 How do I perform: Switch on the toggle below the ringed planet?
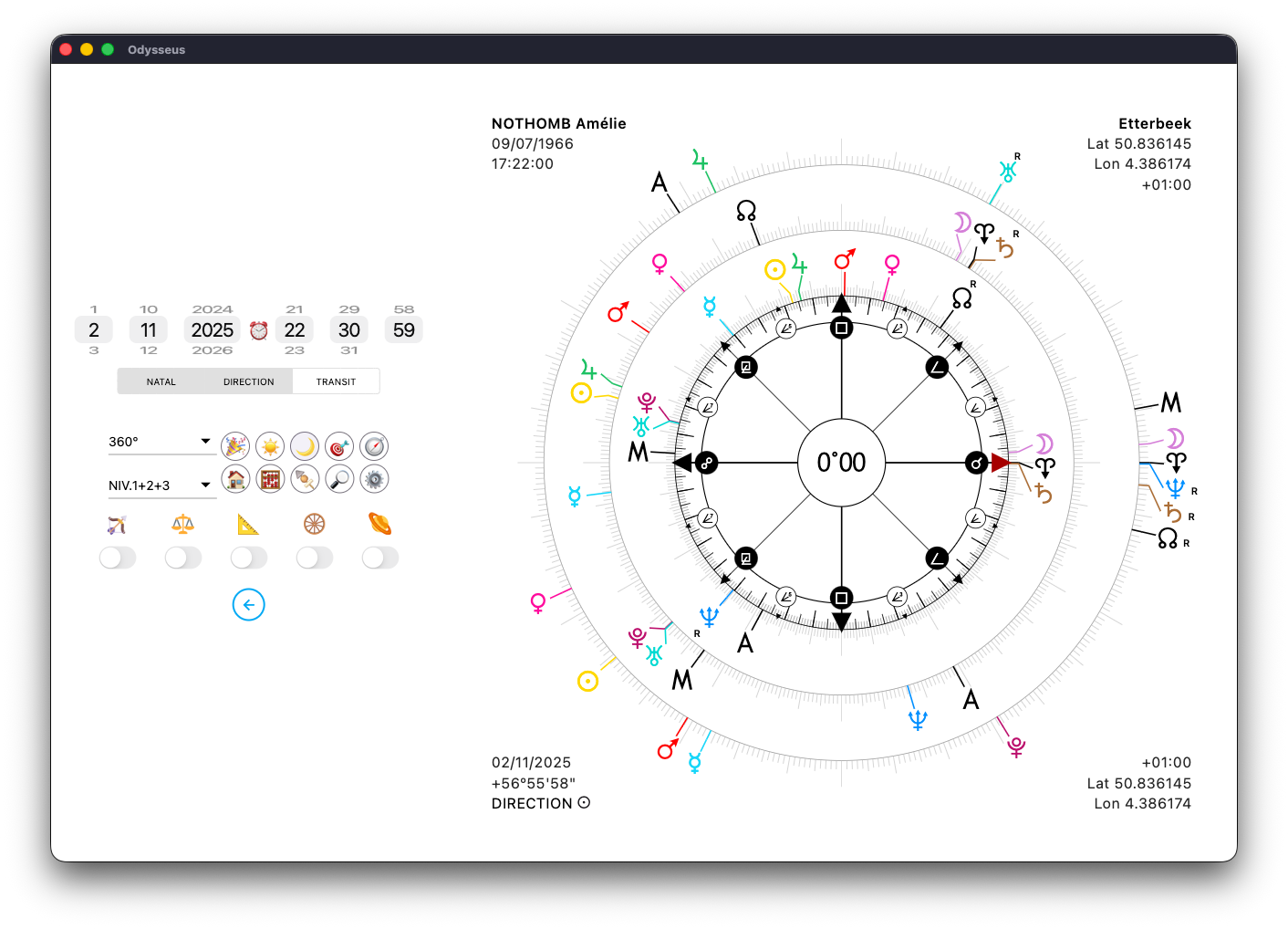click(380, 558)
